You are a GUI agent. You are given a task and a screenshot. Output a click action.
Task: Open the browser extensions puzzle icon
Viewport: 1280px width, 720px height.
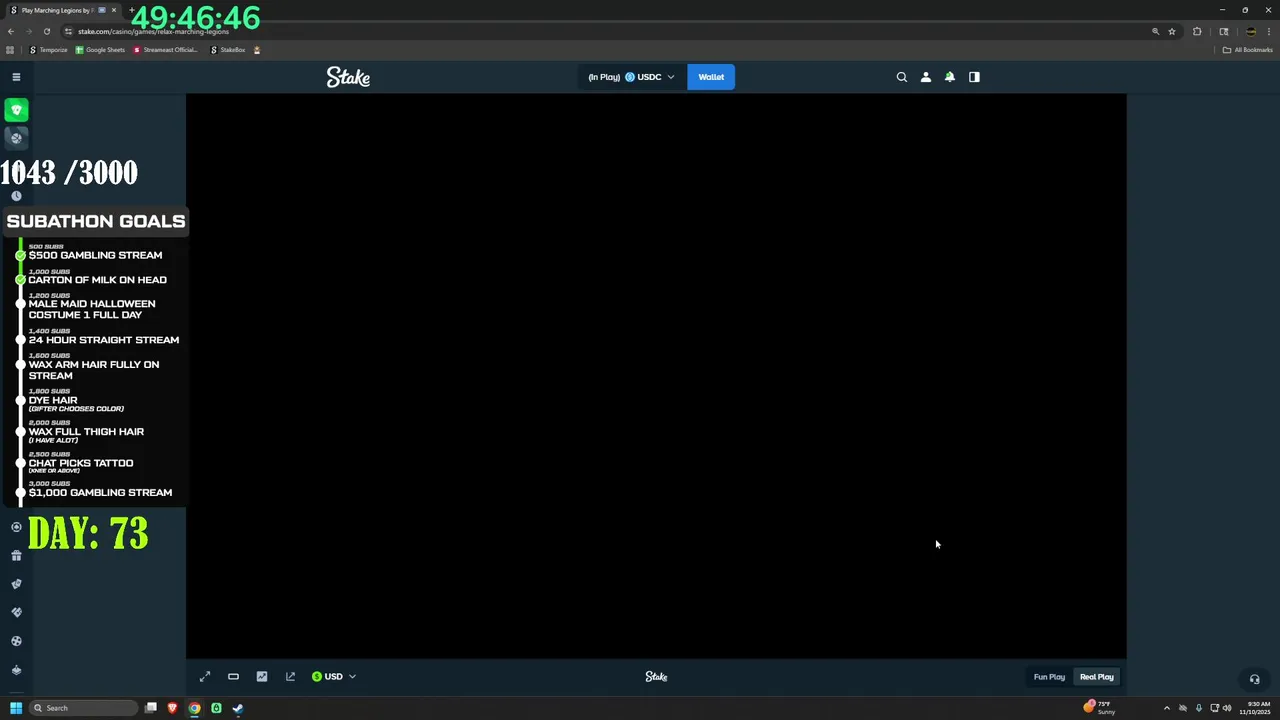(x=1197, y=31)
